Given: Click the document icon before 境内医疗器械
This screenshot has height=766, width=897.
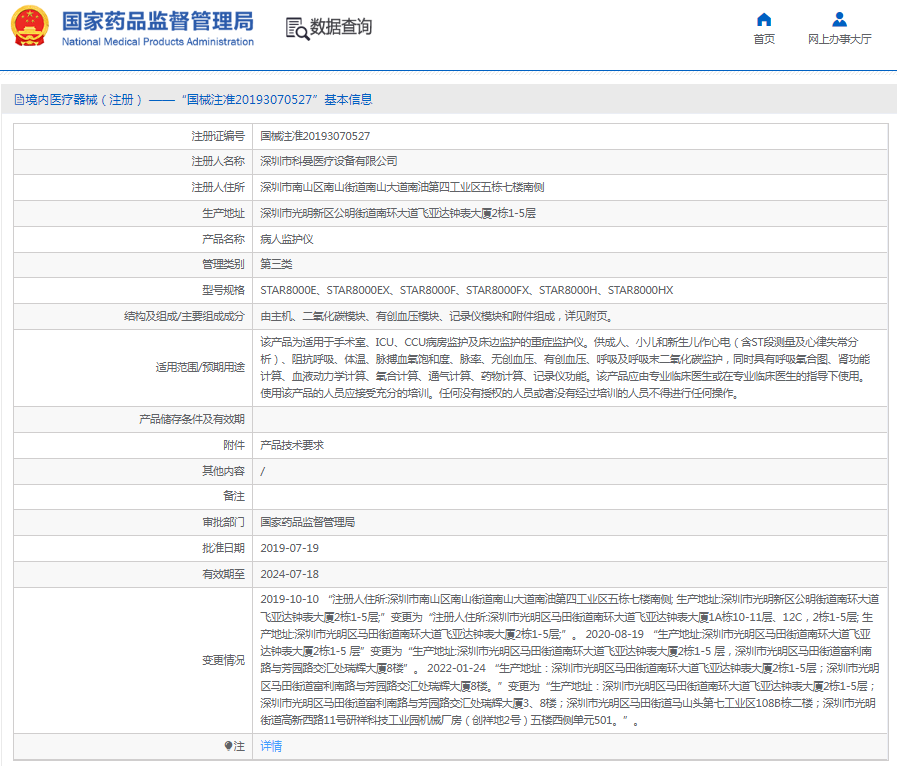Looking at the screenshot, I should click(18, 100).
